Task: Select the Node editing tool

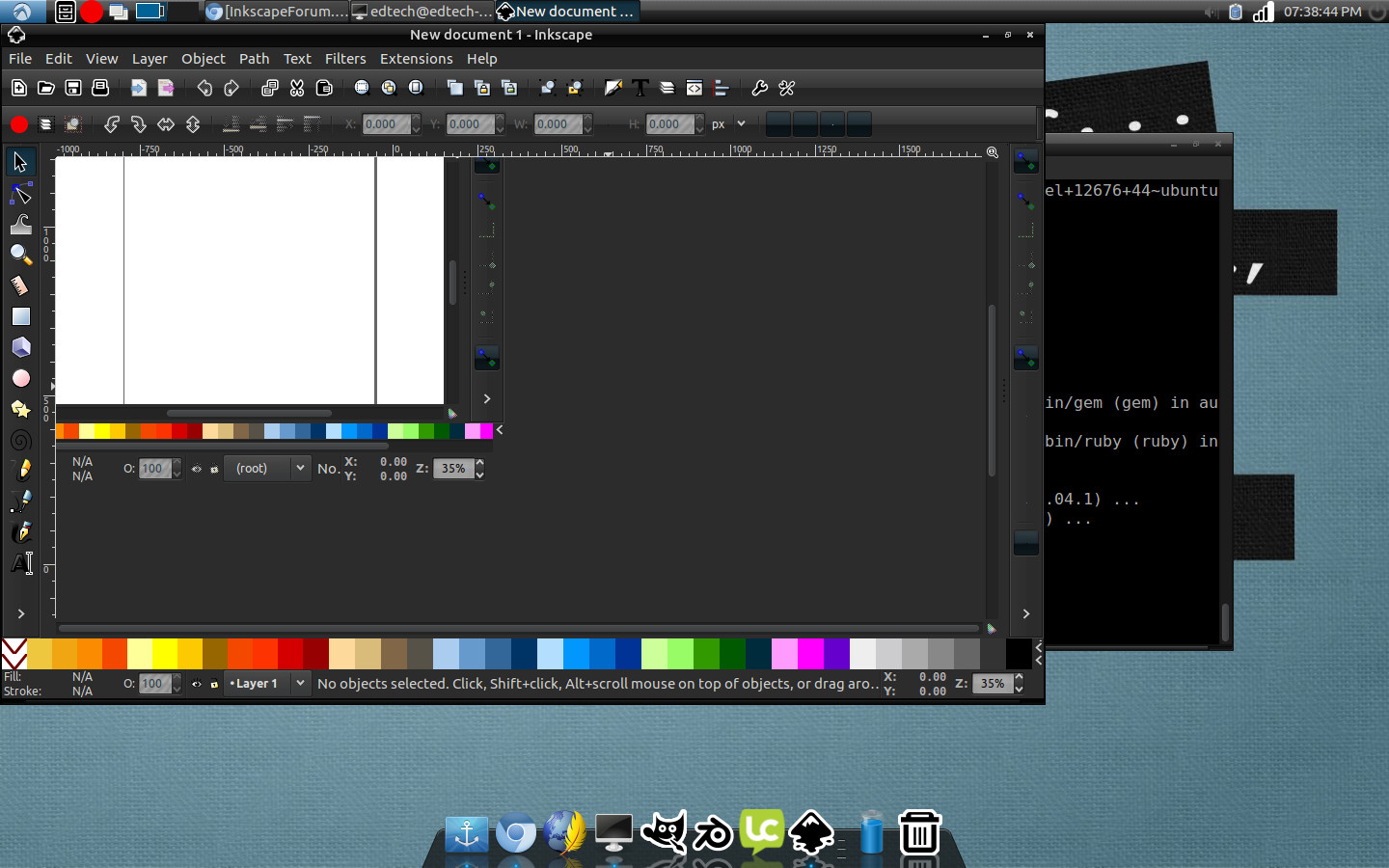Action: click(x=20, y=195)
